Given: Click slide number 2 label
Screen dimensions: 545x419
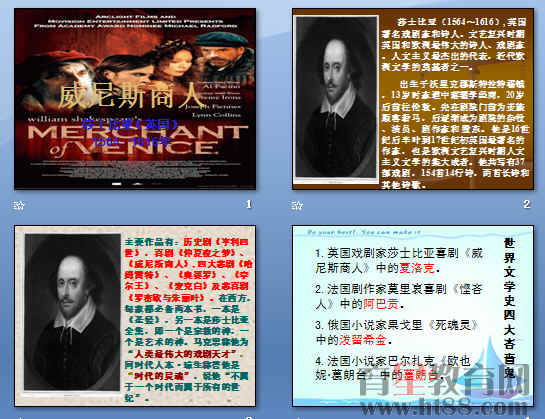Looking at the screenshot, I should [x=527, y=204].
